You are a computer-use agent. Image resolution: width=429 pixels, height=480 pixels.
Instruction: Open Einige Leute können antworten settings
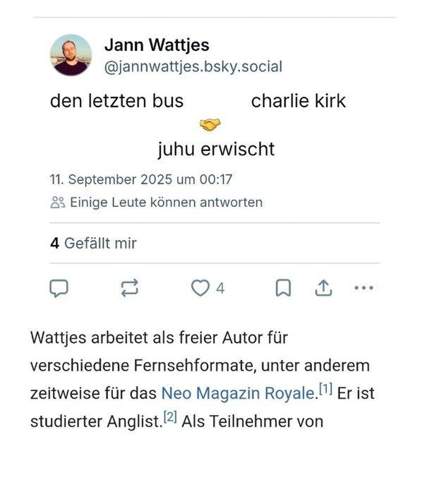pyautogui.click(x=166, y=202)
